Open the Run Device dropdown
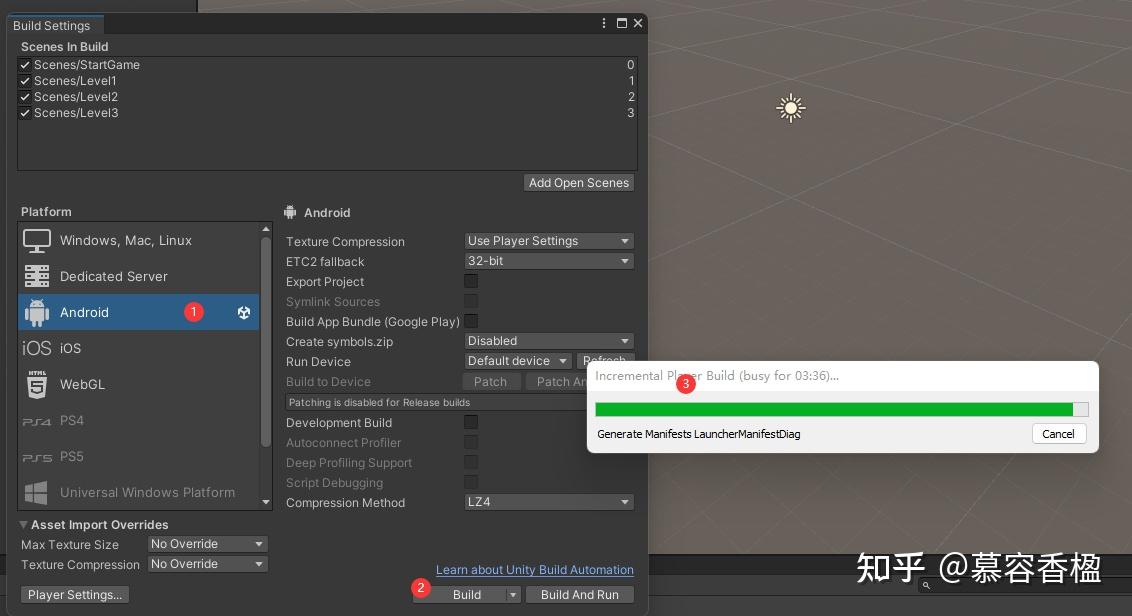 point(518,360)
